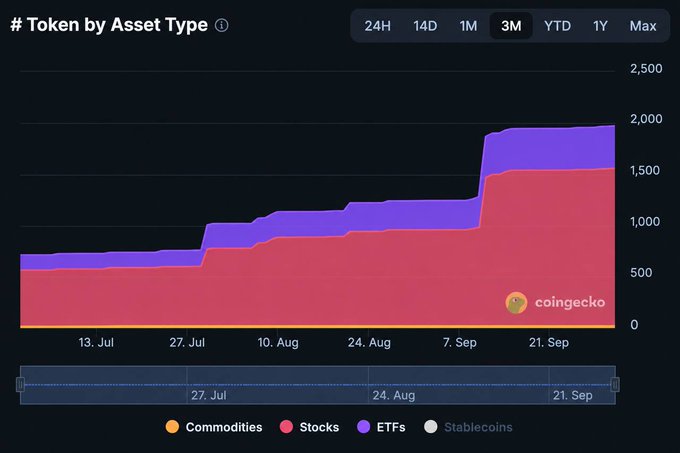Click the # Token by Asset Type title
Screen dimensions: 680x453
pyautogui.click(x=109, y=25)
